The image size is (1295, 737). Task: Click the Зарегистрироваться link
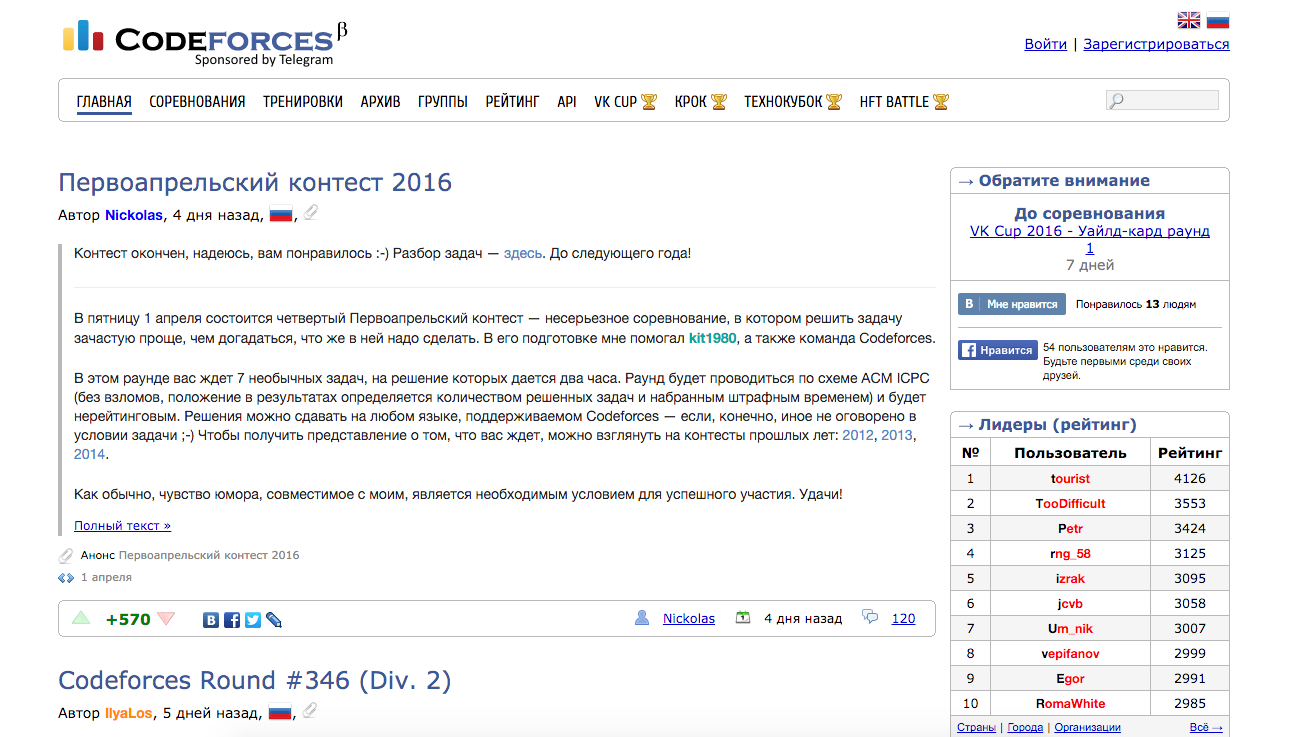[x=1156, y=44]
